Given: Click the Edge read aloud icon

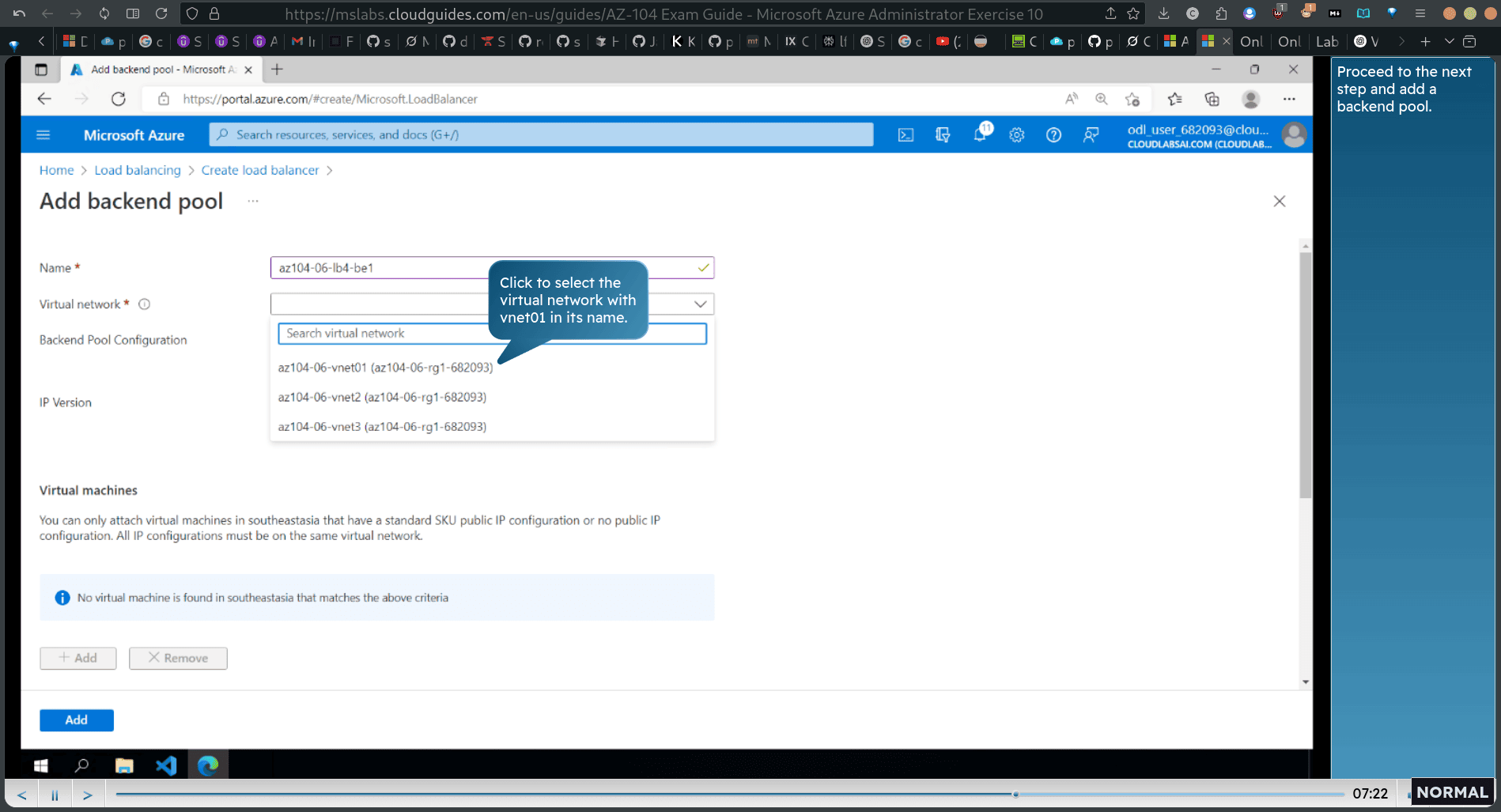Looking at the screenshot, I should point(1072,99).
